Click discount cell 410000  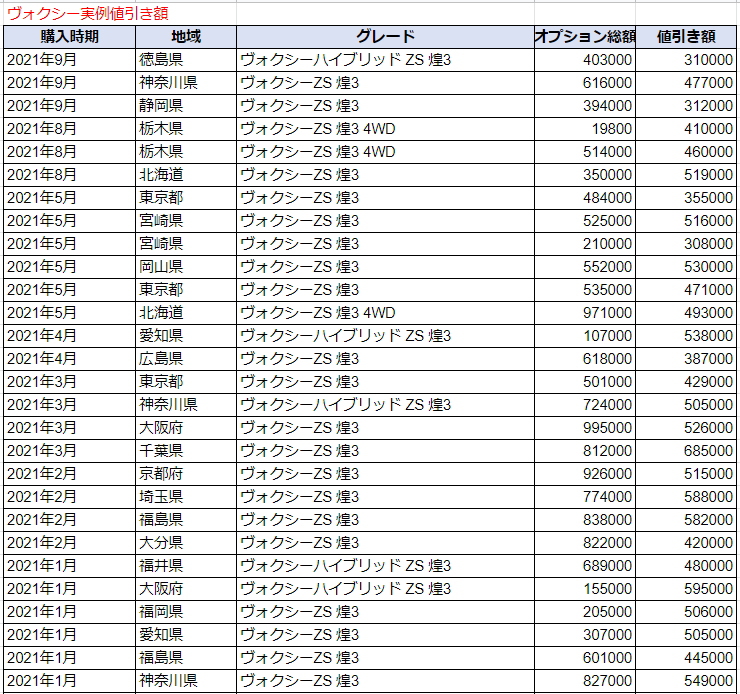pyautogui.click(x=686, y=129)
